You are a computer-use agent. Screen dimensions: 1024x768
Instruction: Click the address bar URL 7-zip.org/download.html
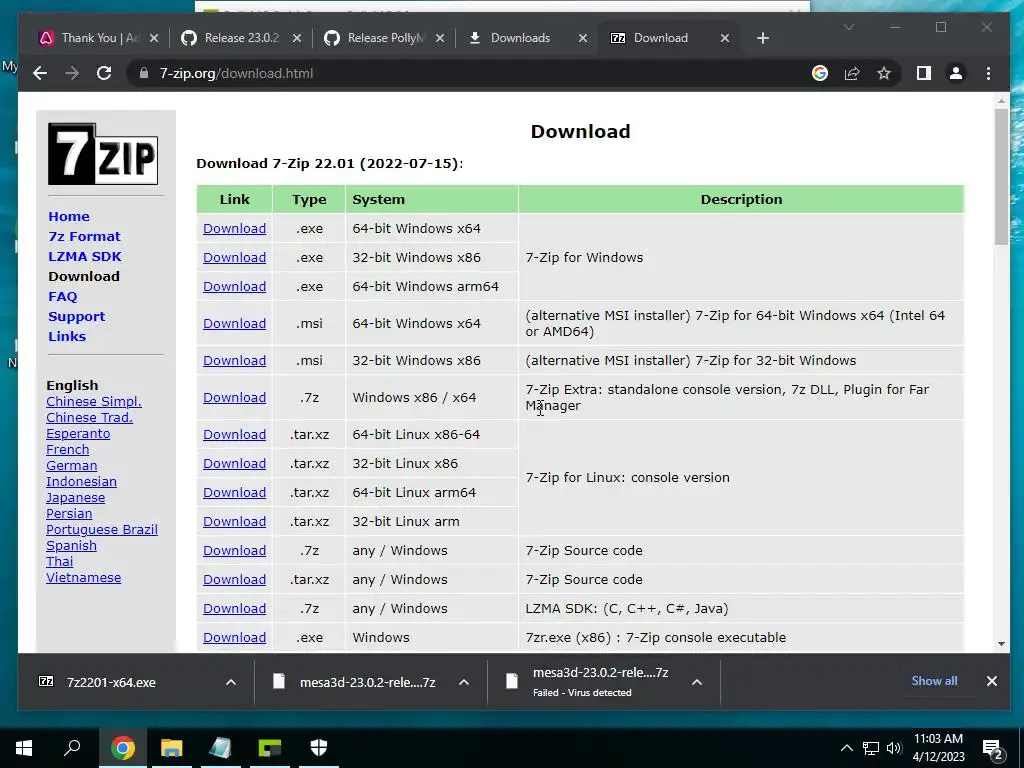coord(236,73)
